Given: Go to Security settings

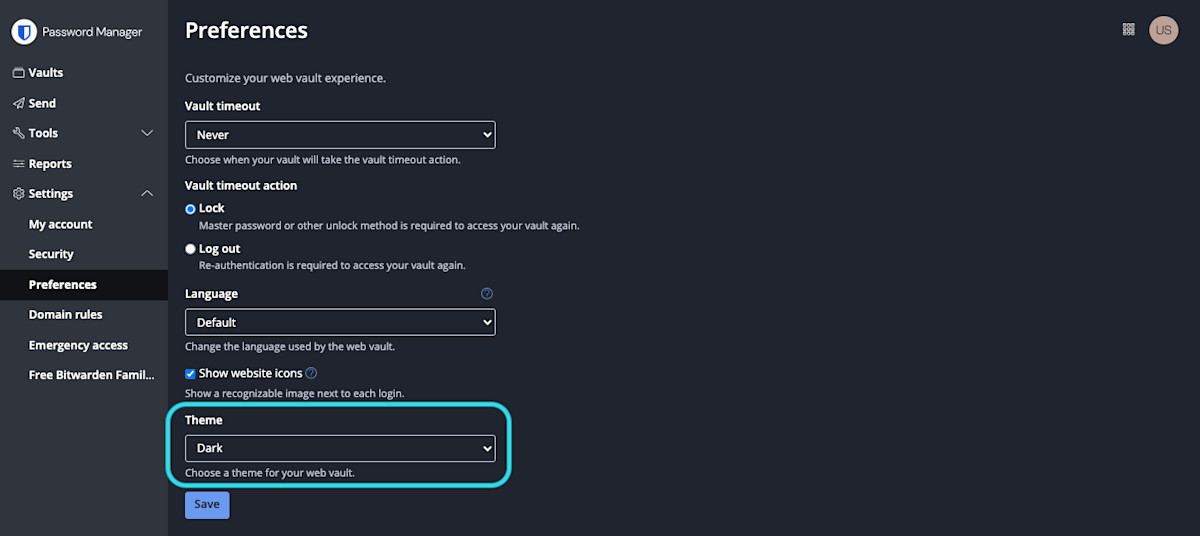Looking at the screenshot, I should (x=51, y=255).
